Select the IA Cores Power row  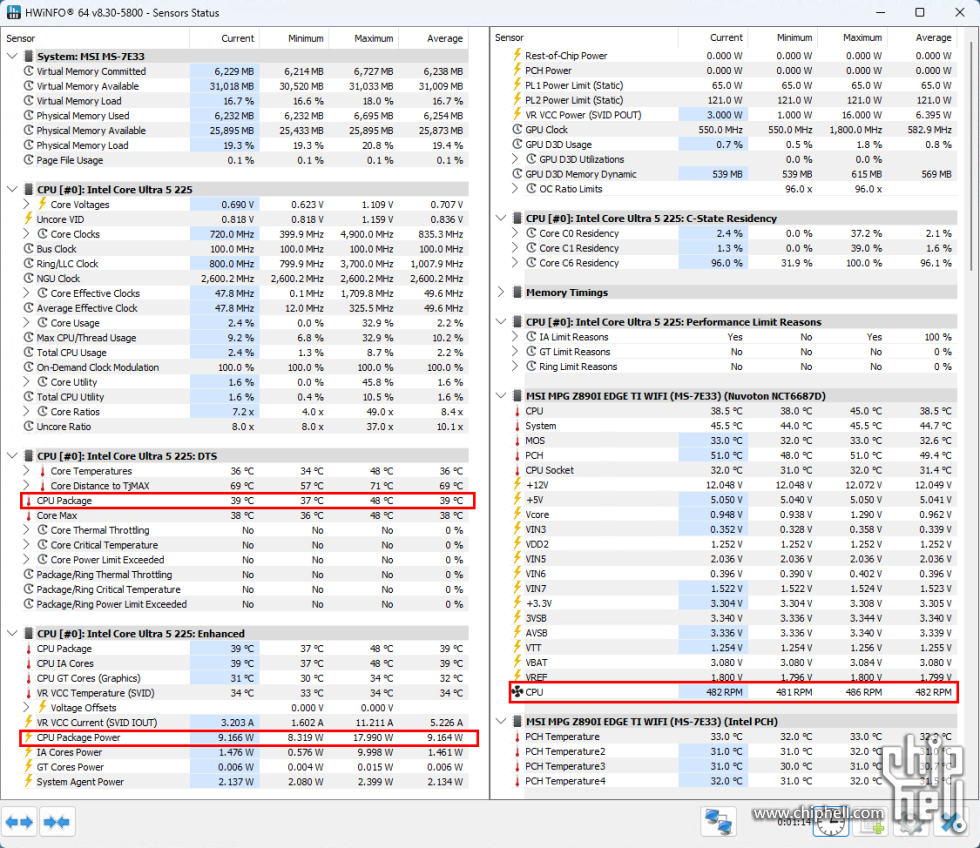244,752
